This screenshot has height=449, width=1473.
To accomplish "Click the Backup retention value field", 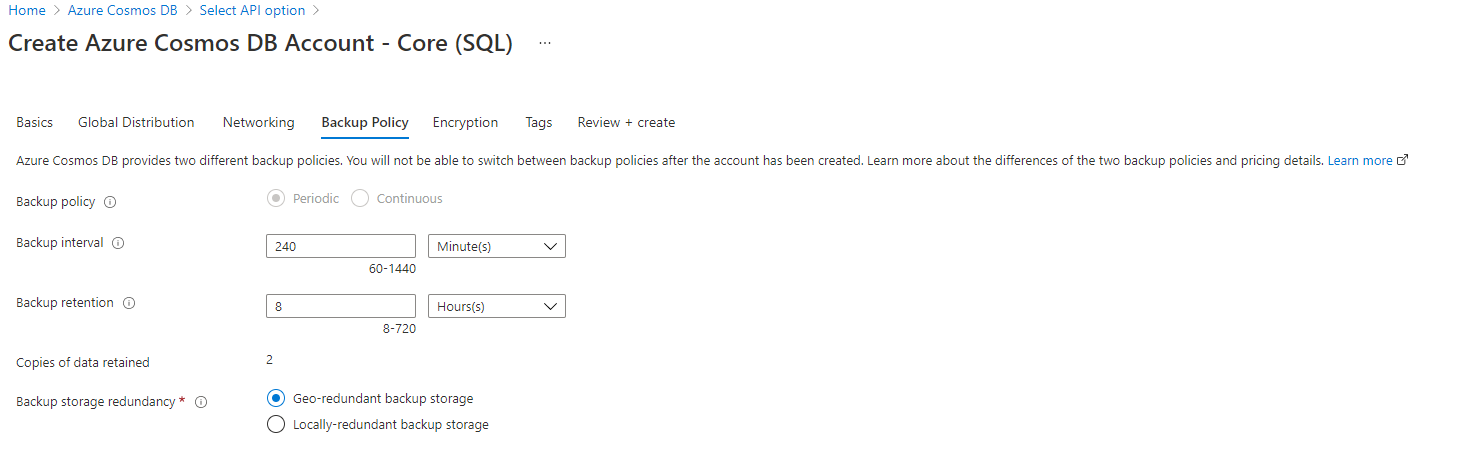I will 341,306.
